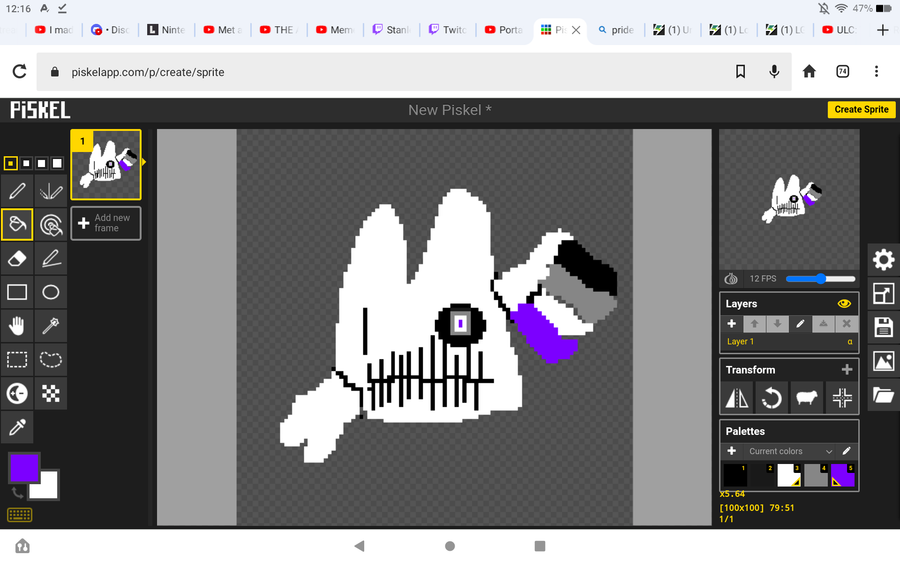Open the keyboard shortcuts cheatsheet

pos(20,515)
